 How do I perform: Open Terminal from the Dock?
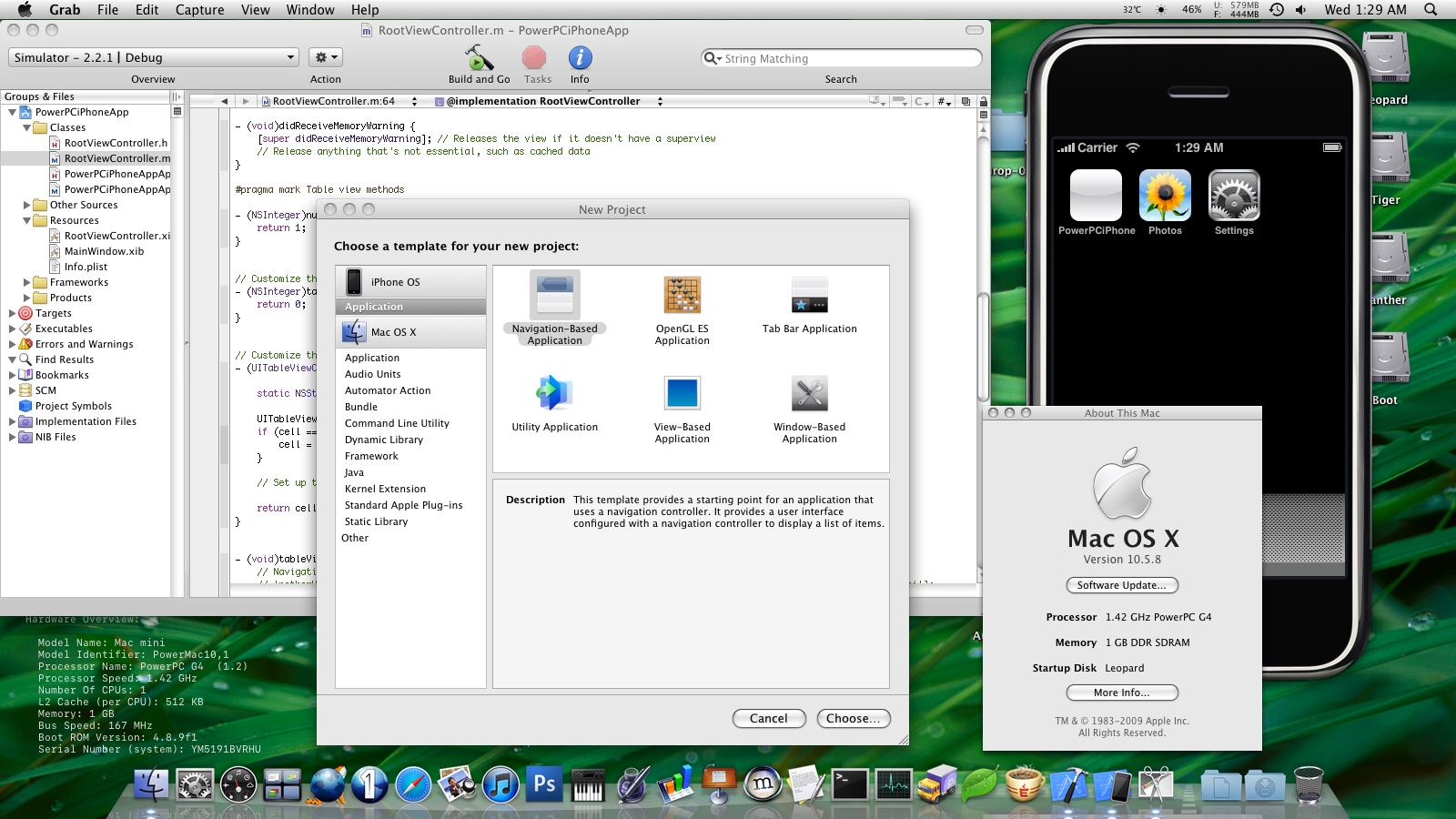coord(850,784)
